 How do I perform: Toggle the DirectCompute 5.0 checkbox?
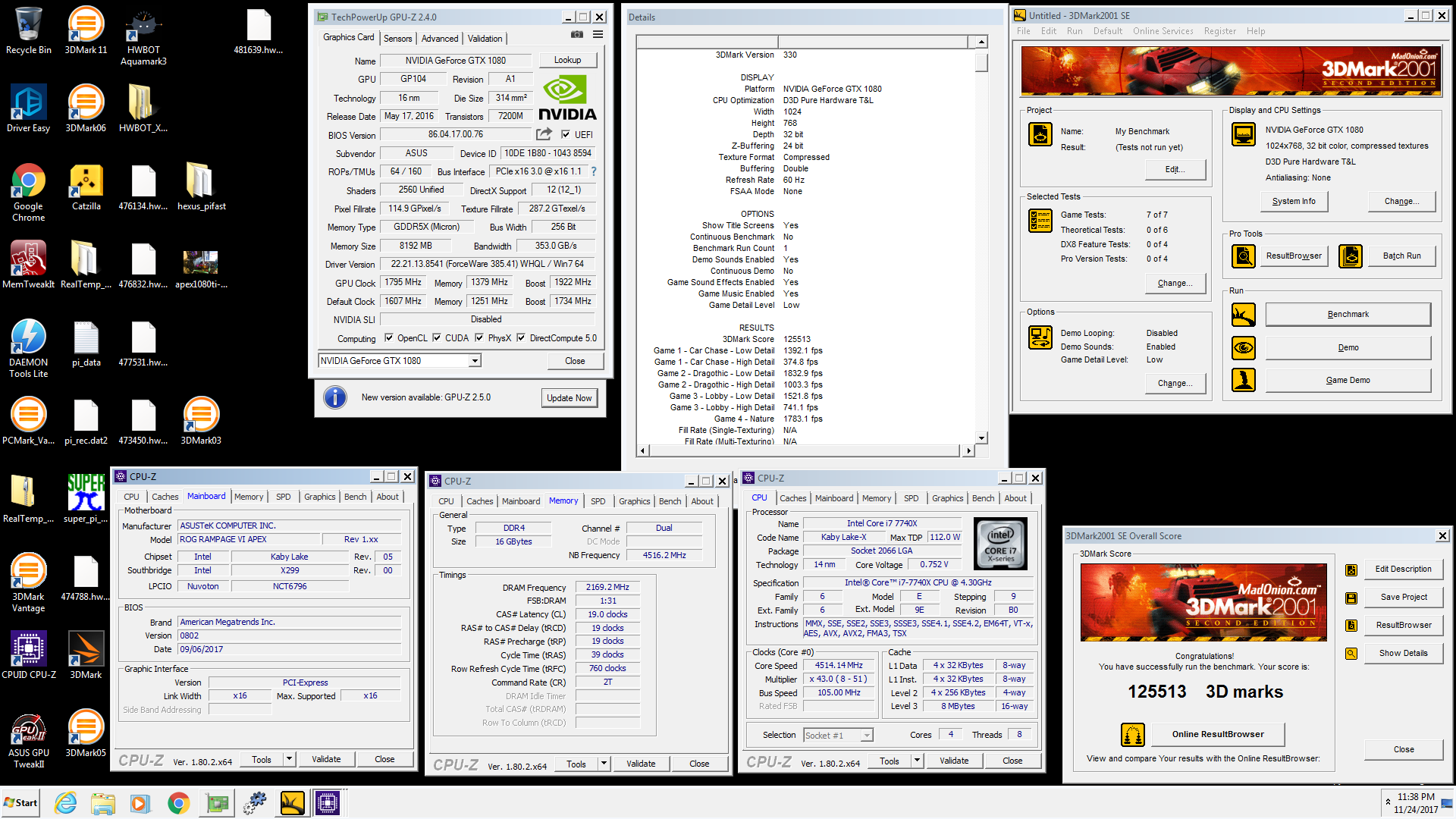[x=521, y=338]
